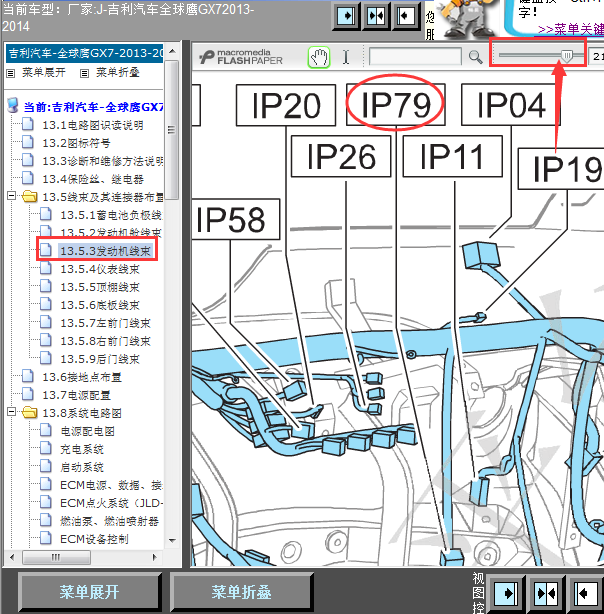Click the tree vertical scrollbar thumb
Viewport: 604px width, 614px height.
tap(172, 130)
